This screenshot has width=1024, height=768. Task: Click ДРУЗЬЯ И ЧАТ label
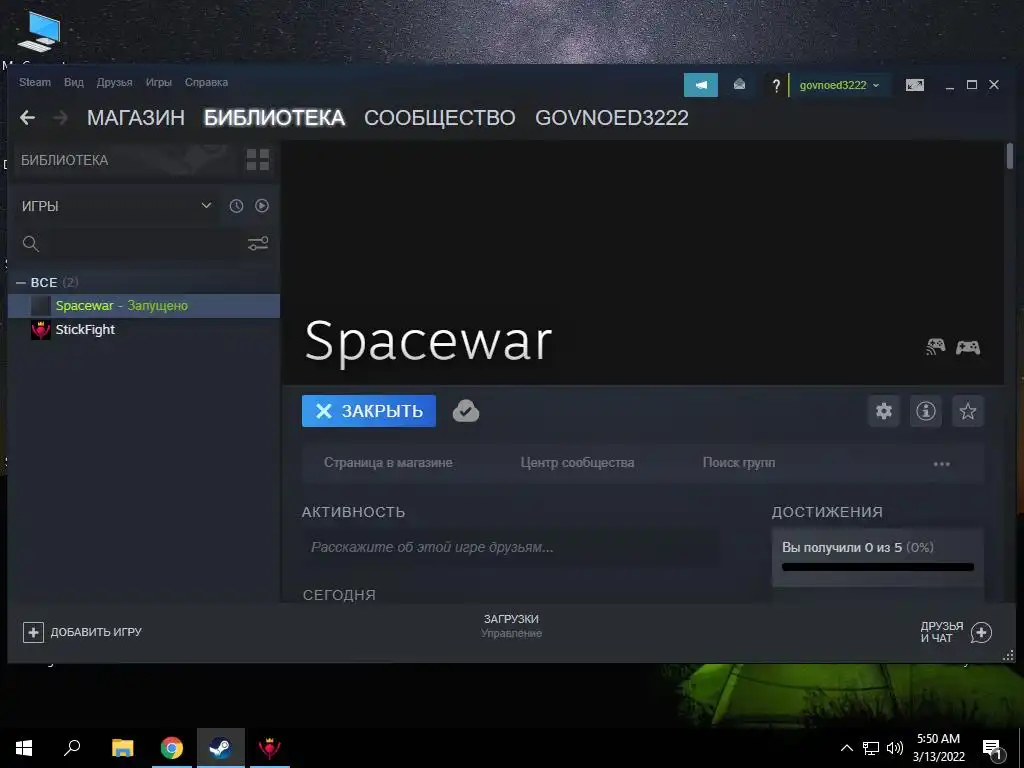(942, 632)
